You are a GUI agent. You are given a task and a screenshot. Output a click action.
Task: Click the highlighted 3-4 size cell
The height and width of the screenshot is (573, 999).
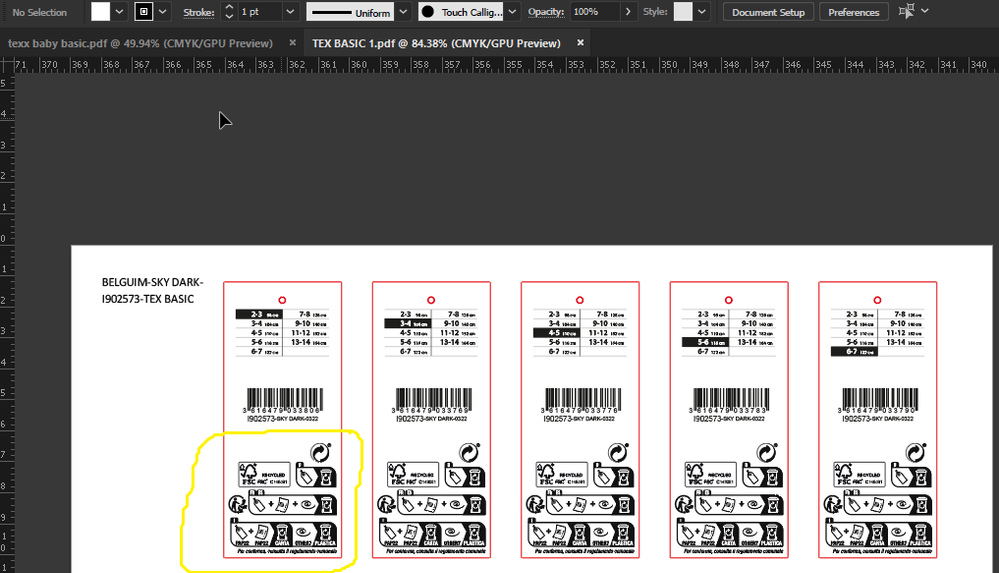click(x=408, y=324)
